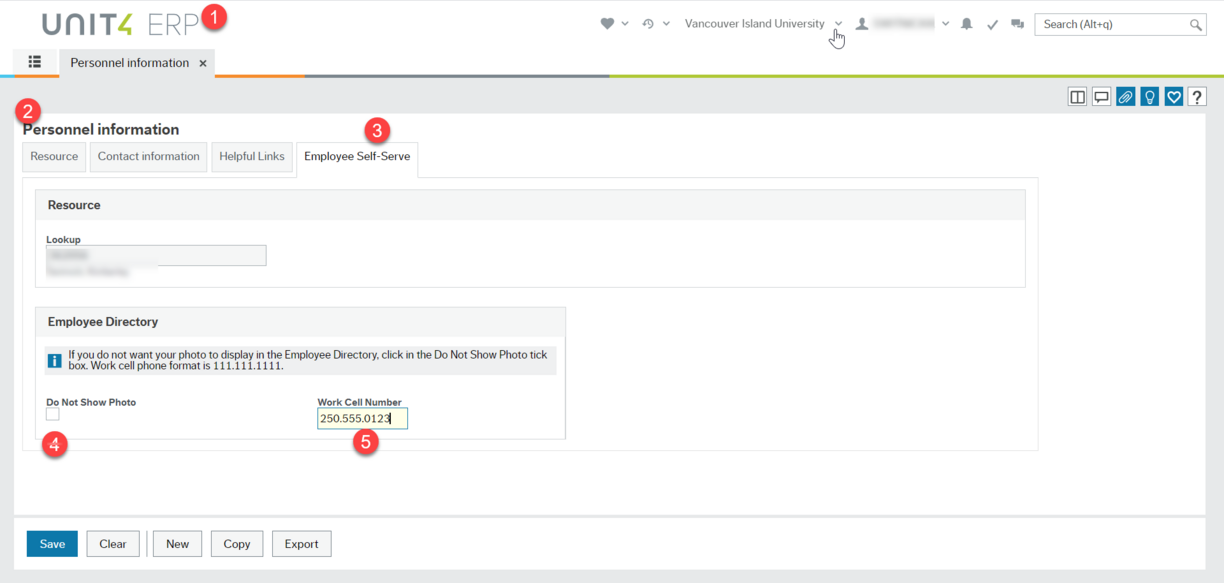Click the Save button
Screen dimensions: 1224x583
pyautogui.click(x=51, y=543)
